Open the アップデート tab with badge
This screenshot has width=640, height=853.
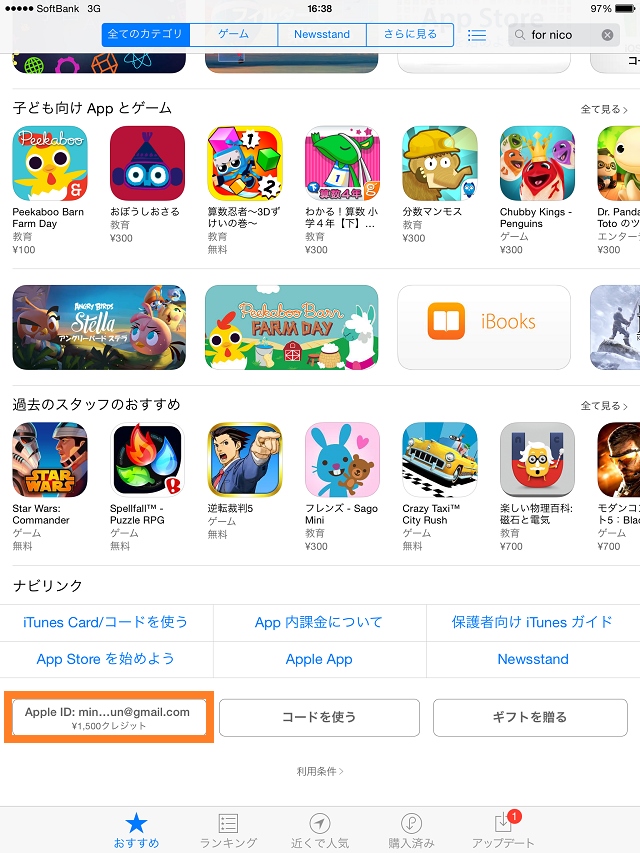pos(503,830)
